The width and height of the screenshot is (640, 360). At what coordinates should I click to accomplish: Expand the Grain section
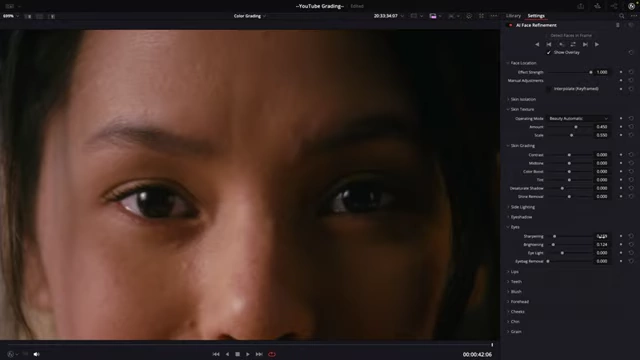(508, 332)
